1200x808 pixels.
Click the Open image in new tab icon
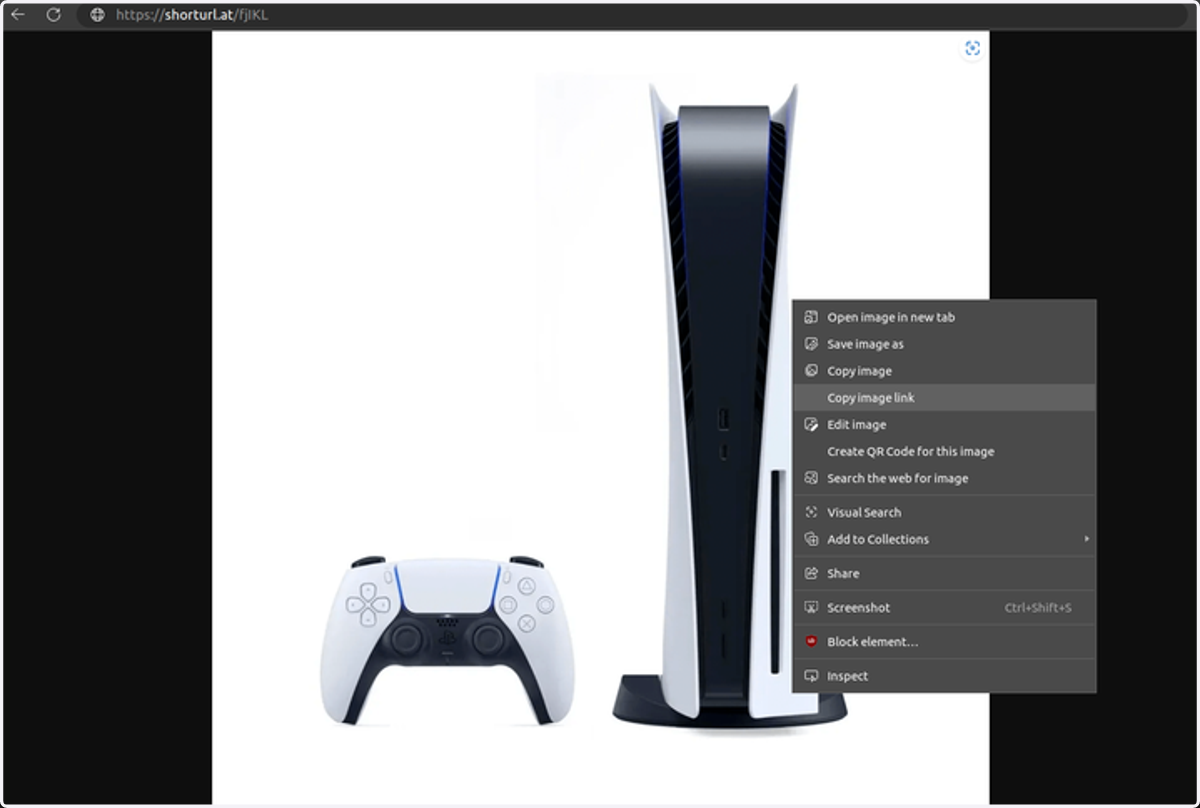pyautogui.click(x=811, y=317)
